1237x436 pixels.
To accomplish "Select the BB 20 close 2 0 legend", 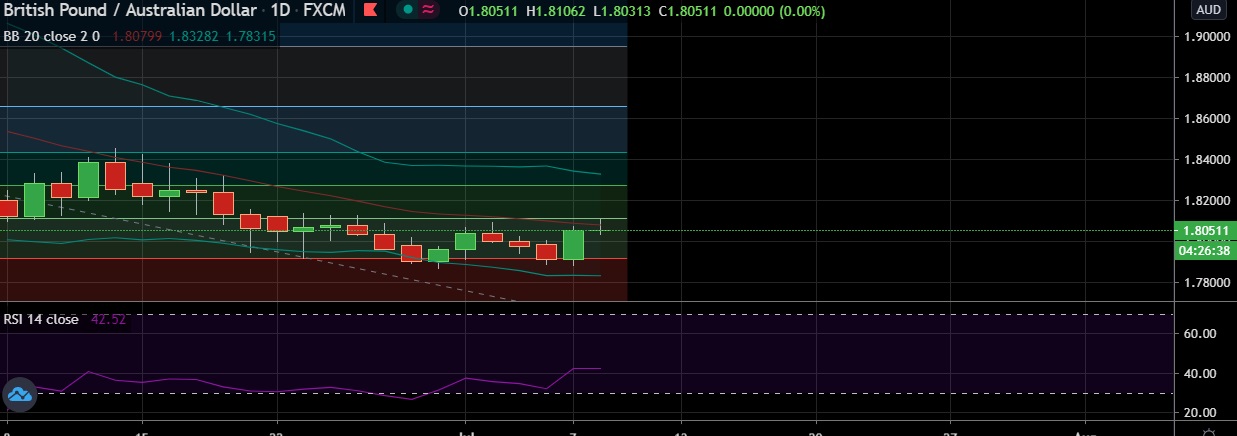I will [52, 36].
